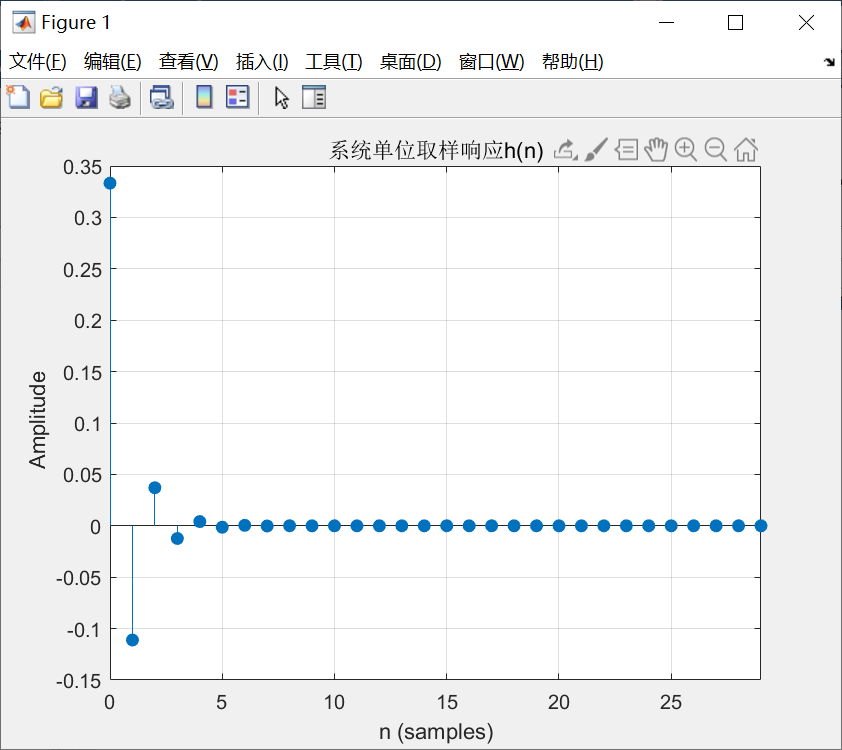This screenshot has height=750, width=842.
Task: Restore the default view with the home icon
Action: click(x=746, y=150)
